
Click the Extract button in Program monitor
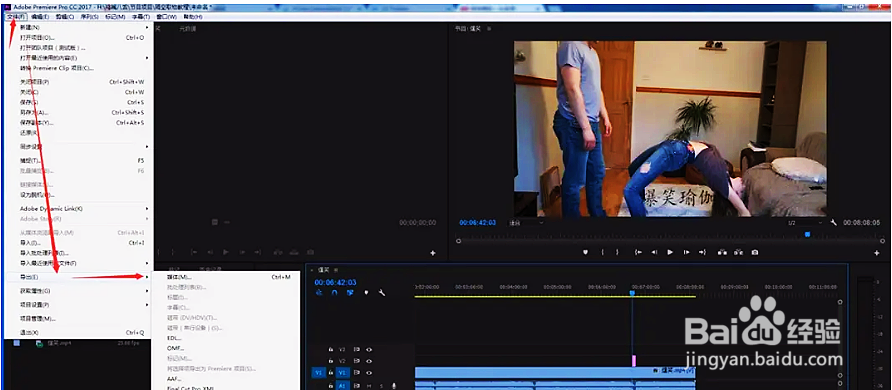738,252
